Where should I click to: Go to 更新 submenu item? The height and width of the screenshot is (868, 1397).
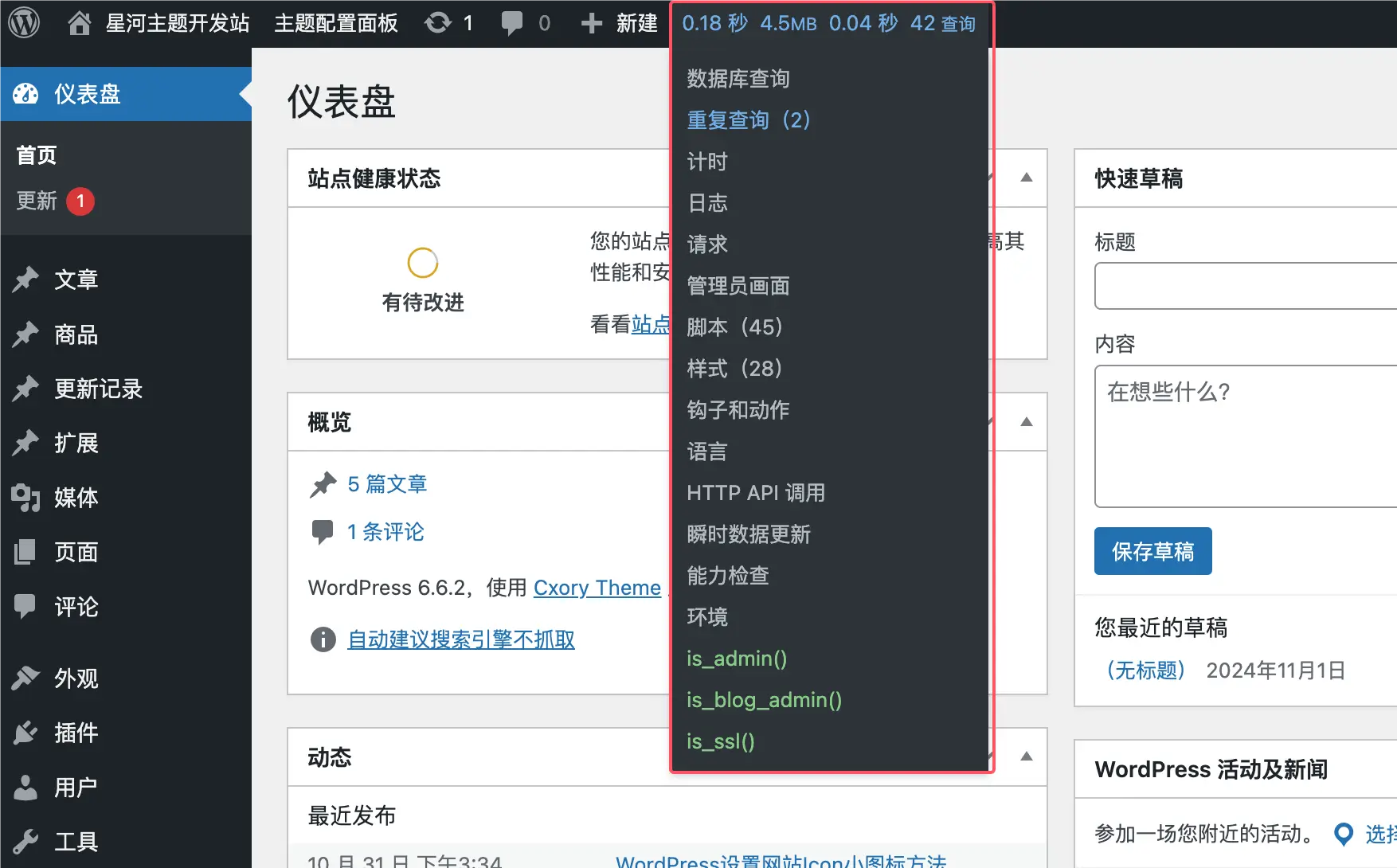(37, 201)
